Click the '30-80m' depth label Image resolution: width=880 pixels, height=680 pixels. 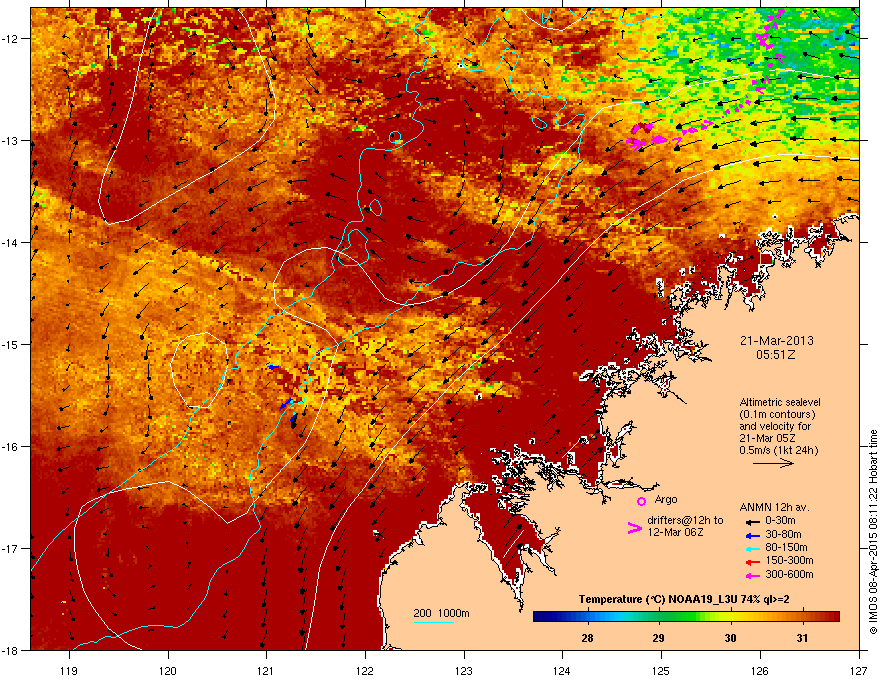(783, 535)
